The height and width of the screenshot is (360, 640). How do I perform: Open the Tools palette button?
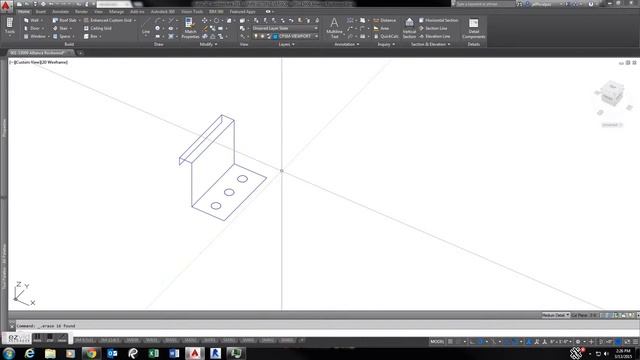click(10, 26)
